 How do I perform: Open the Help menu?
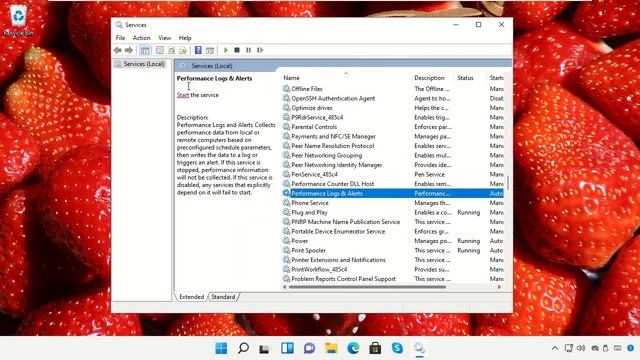(185, 38)
